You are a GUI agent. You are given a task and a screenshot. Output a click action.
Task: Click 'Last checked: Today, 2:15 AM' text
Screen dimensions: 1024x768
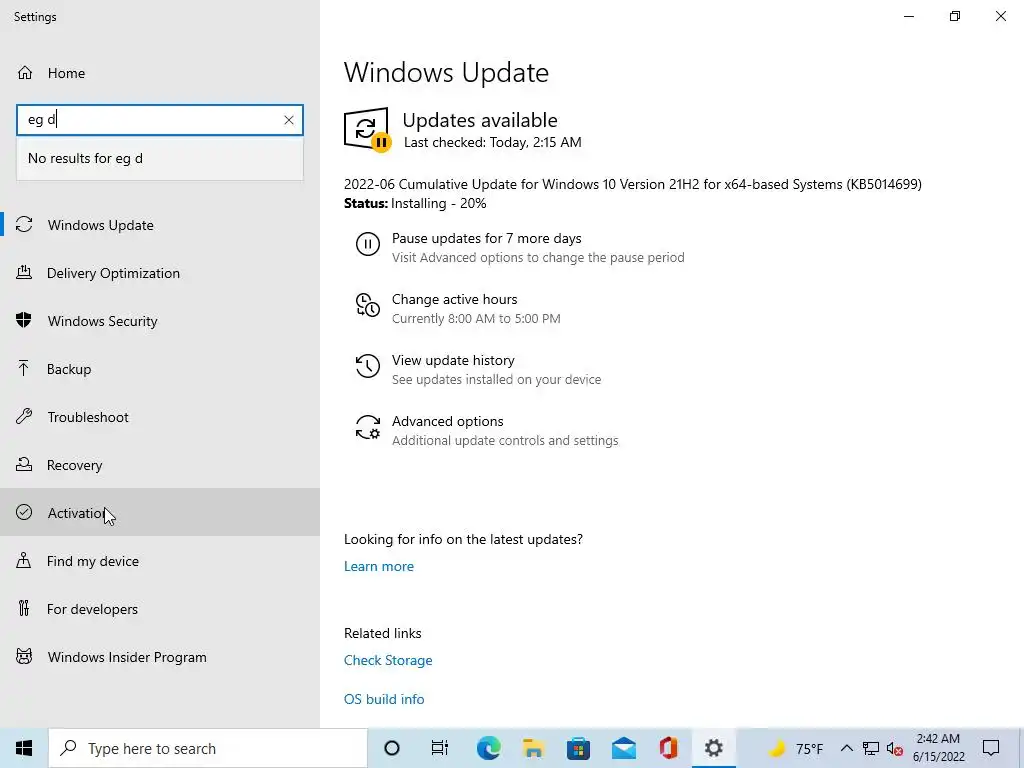pyautogui.click(x=492, y=142)
